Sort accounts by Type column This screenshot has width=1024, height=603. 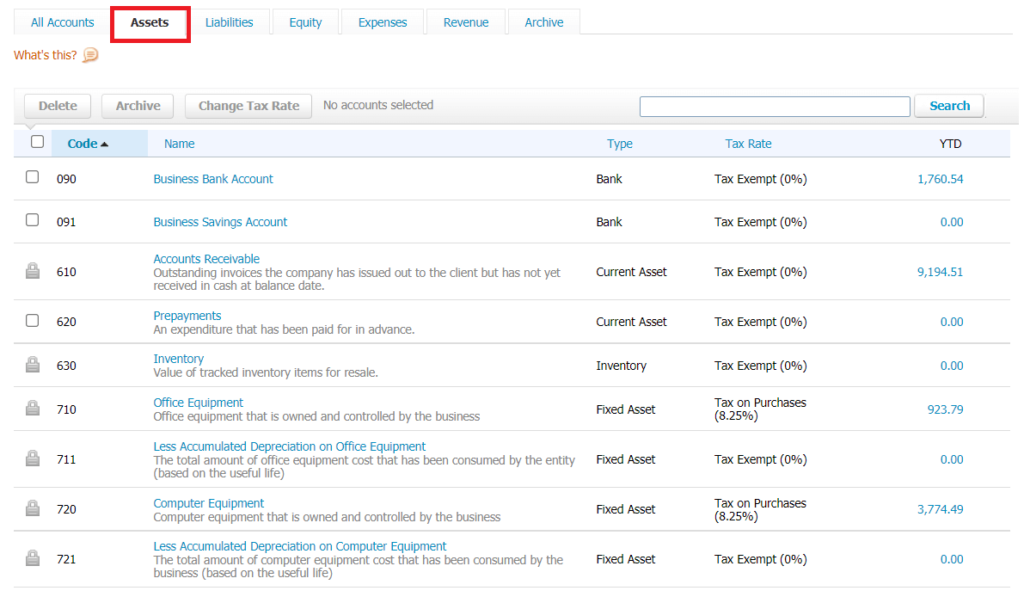click(619, 144)
